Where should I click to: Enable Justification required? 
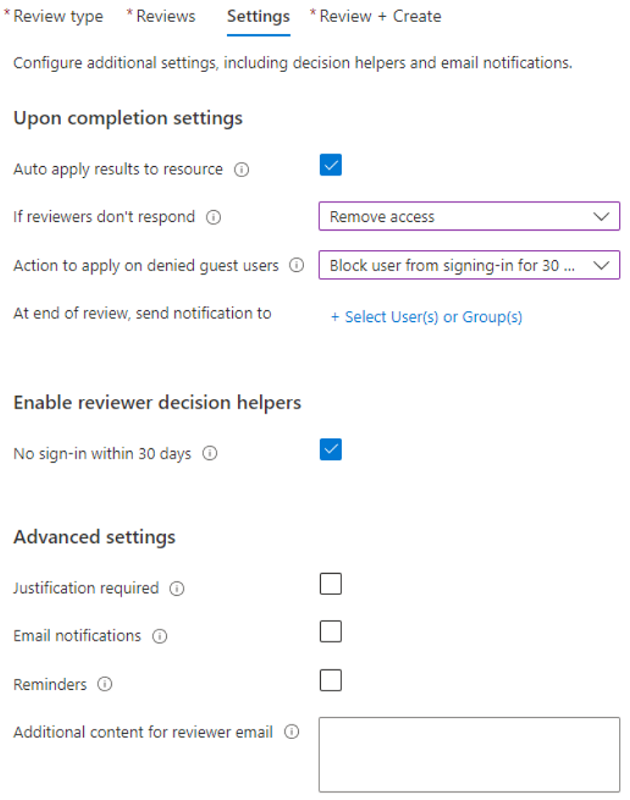(330, 584)
